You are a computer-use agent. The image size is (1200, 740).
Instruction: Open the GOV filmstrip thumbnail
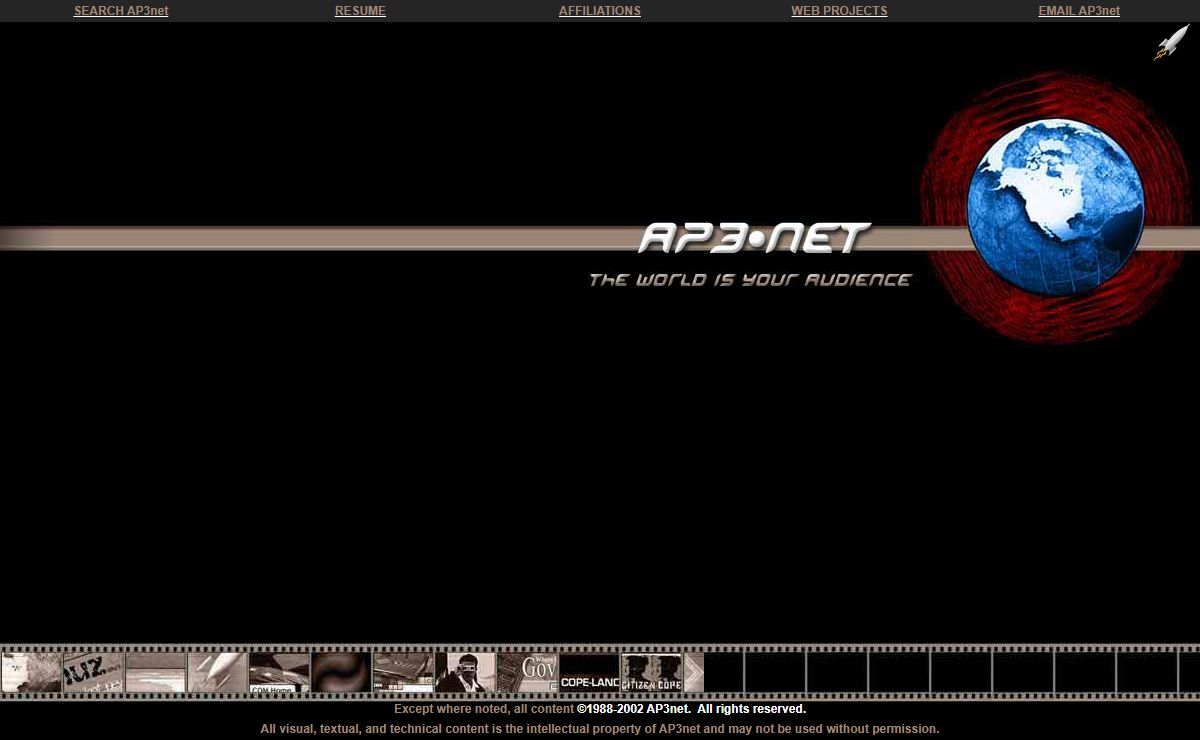pos(528,673)
